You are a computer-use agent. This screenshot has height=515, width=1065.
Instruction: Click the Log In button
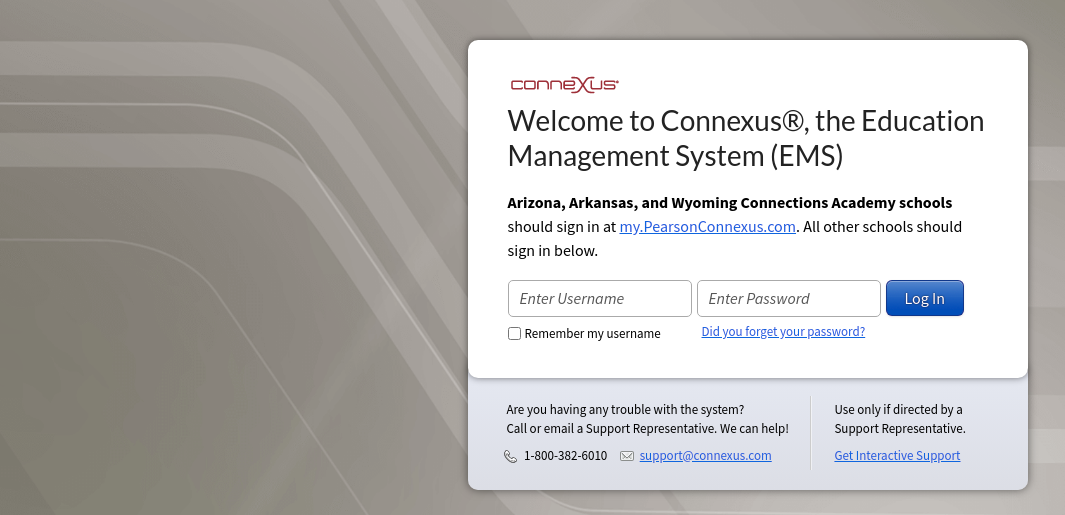(924, 298)
